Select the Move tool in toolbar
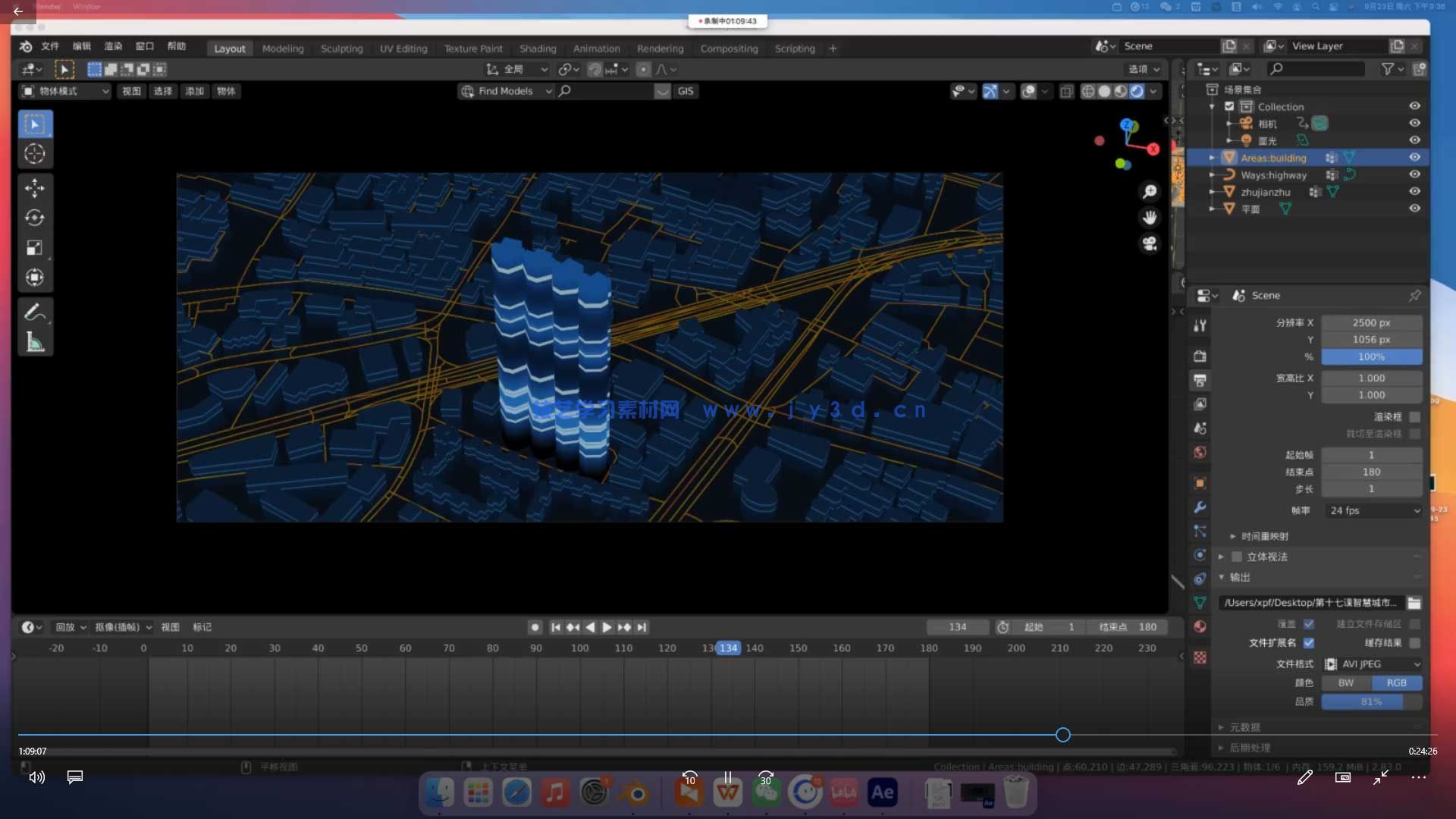The image size is (1456, 819). pos(35,187)
